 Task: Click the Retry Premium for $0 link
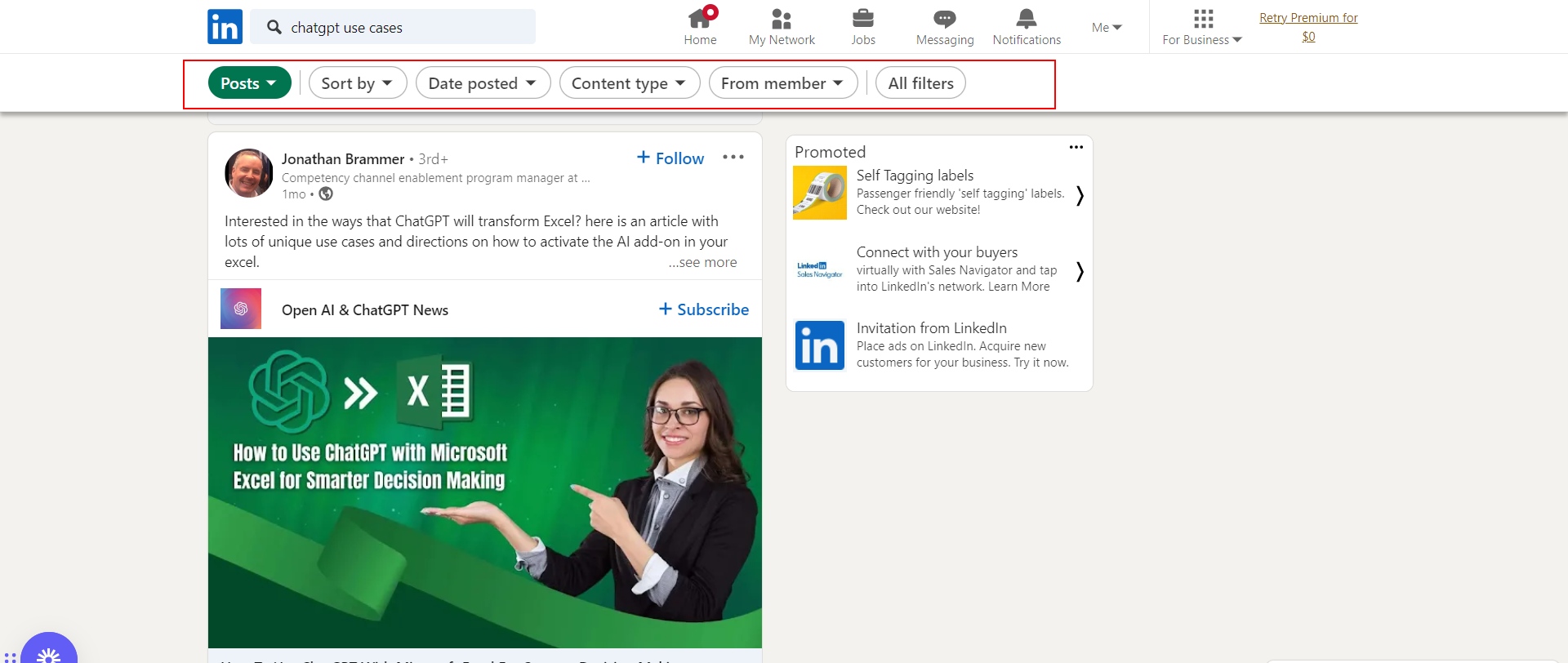tap(1308, 27)
